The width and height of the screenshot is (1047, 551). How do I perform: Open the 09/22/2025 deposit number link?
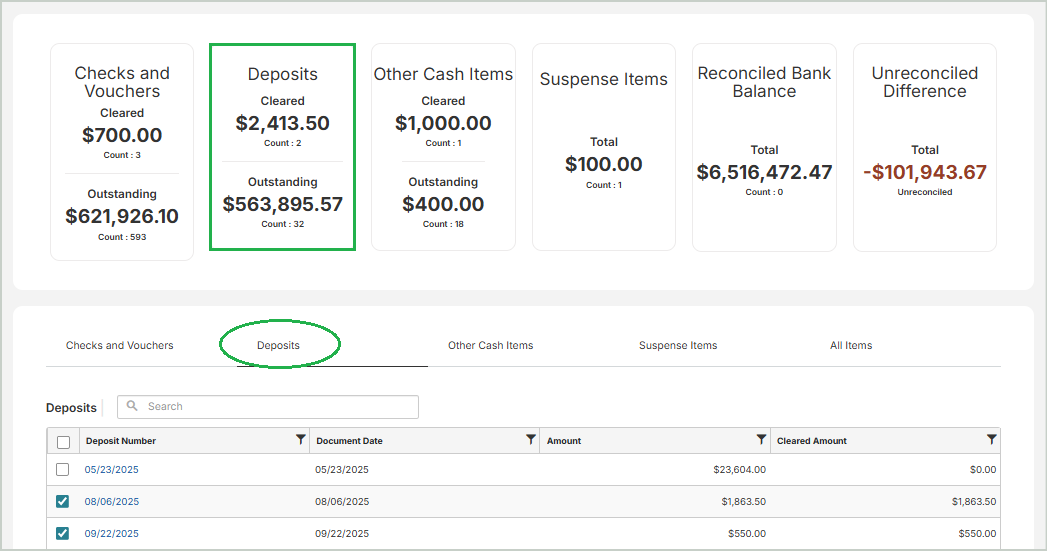(x=112, y=534)
